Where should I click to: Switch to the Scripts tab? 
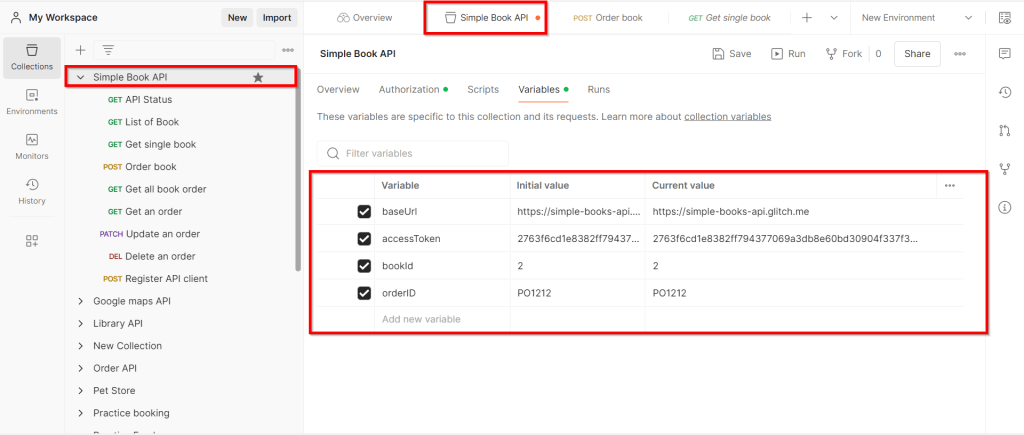[483, 90]
